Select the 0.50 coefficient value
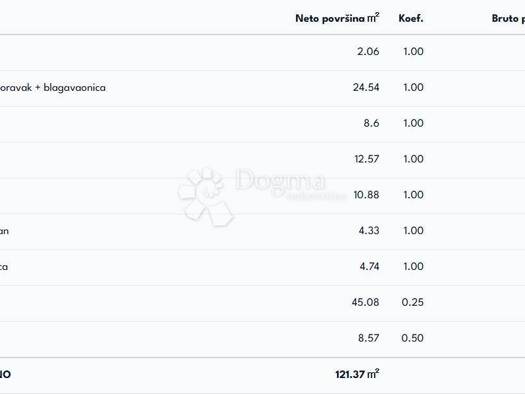 click(412, 338)
